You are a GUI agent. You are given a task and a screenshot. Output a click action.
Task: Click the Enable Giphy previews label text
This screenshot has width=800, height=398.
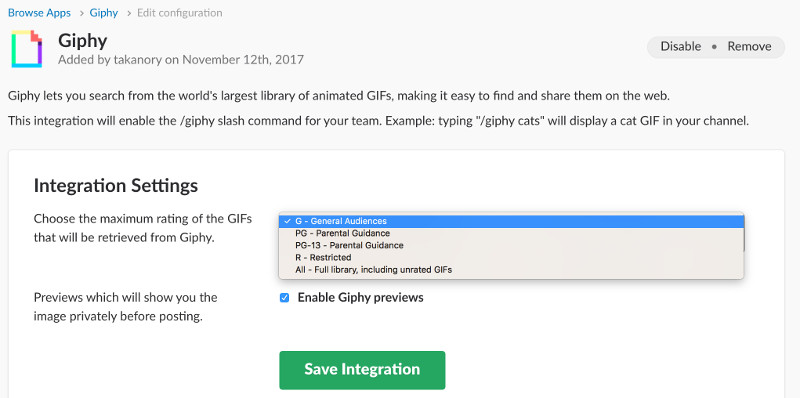tap(360, 297)
